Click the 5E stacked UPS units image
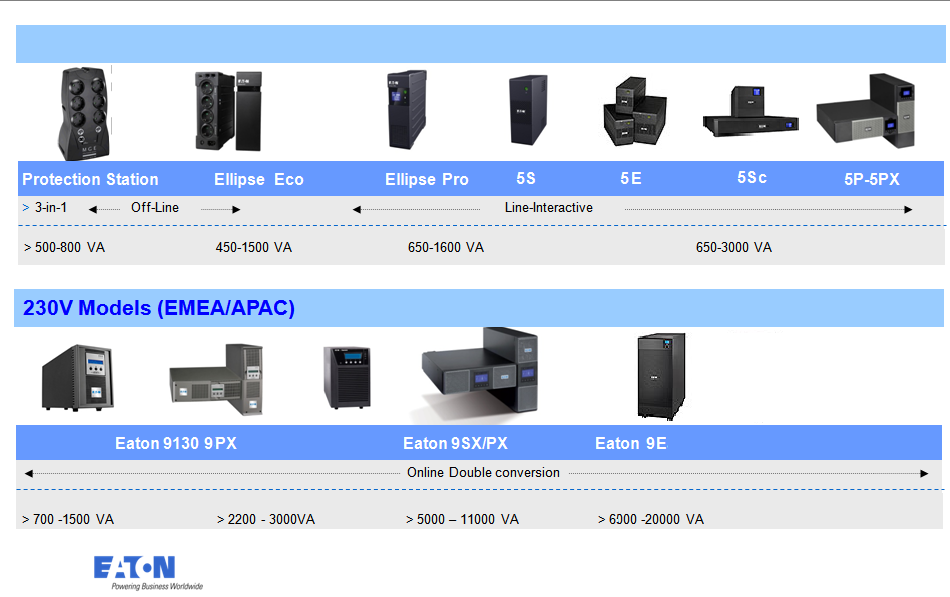This screenshot has width=950, height=597. [x=635, y=111]
